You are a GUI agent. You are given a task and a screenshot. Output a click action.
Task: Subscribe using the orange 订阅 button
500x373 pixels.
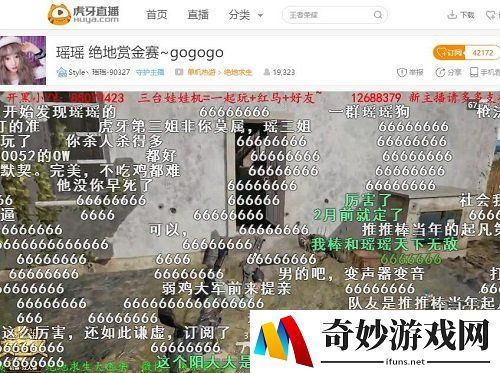[x=449, y=53]
